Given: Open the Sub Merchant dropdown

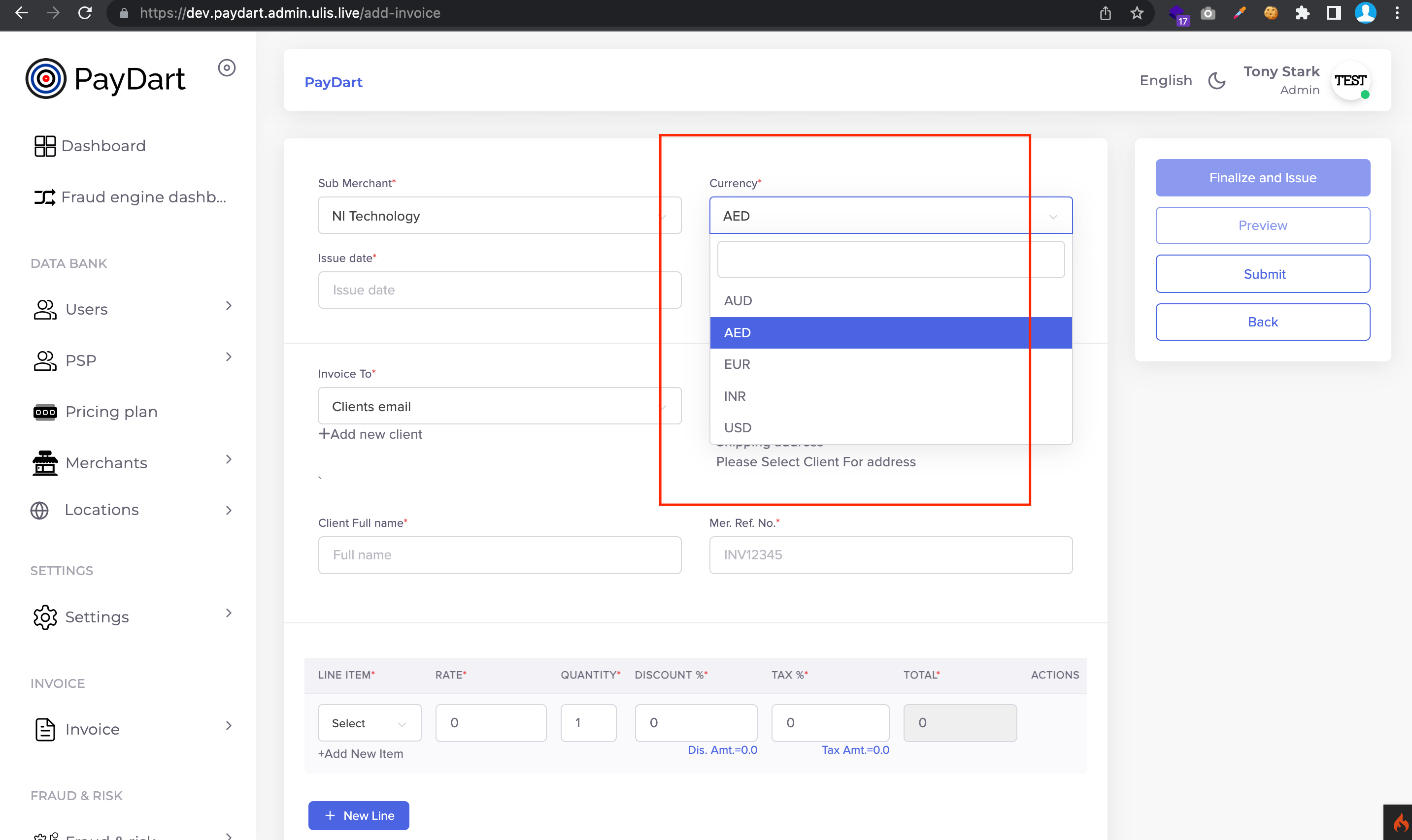Looking at the screenshot, I should (500, 216).
